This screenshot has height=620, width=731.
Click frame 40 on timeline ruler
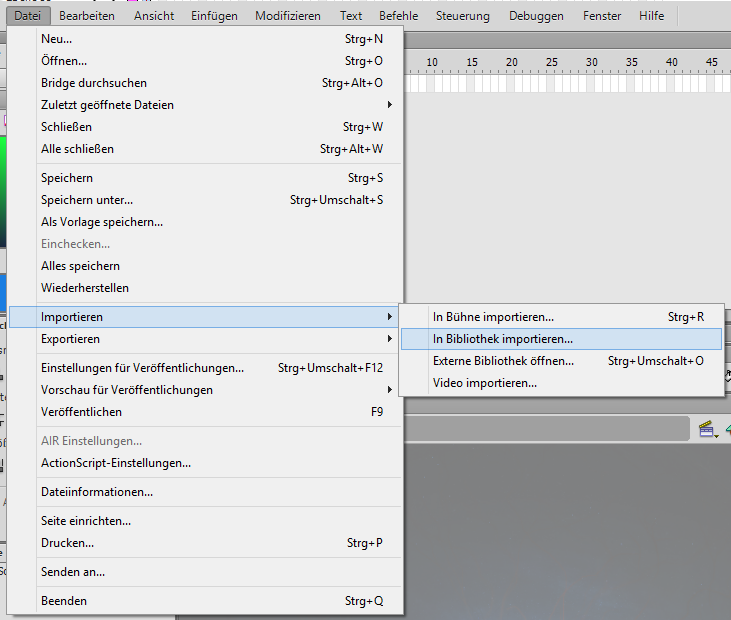pos(671,62)
